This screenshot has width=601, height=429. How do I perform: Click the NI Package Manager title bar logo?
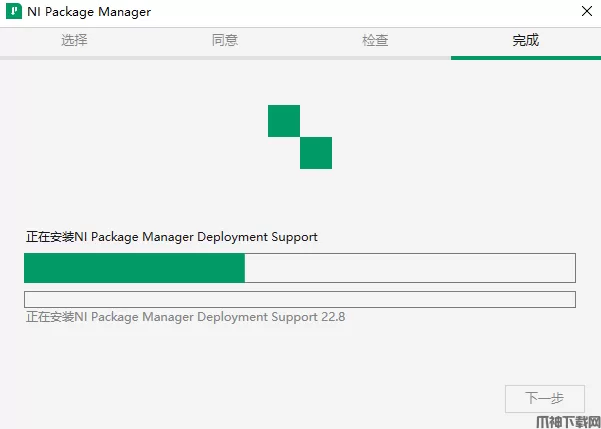click(14, 13)
